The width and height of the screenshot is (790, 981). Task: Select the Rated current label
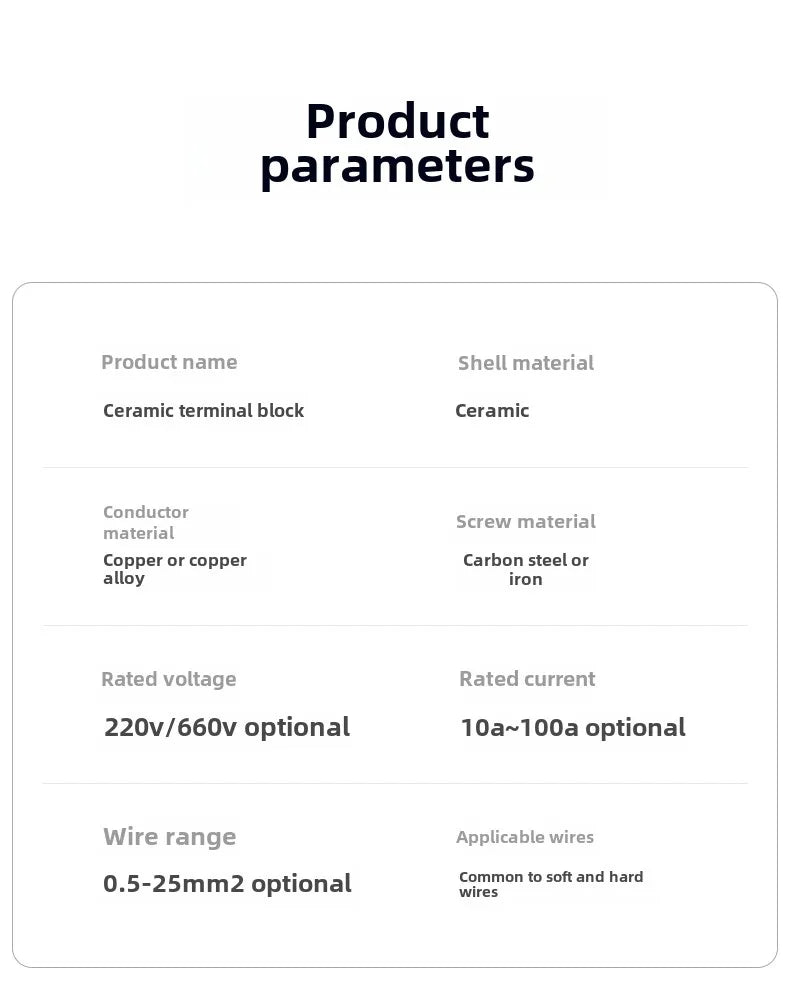tap(527, 679)
